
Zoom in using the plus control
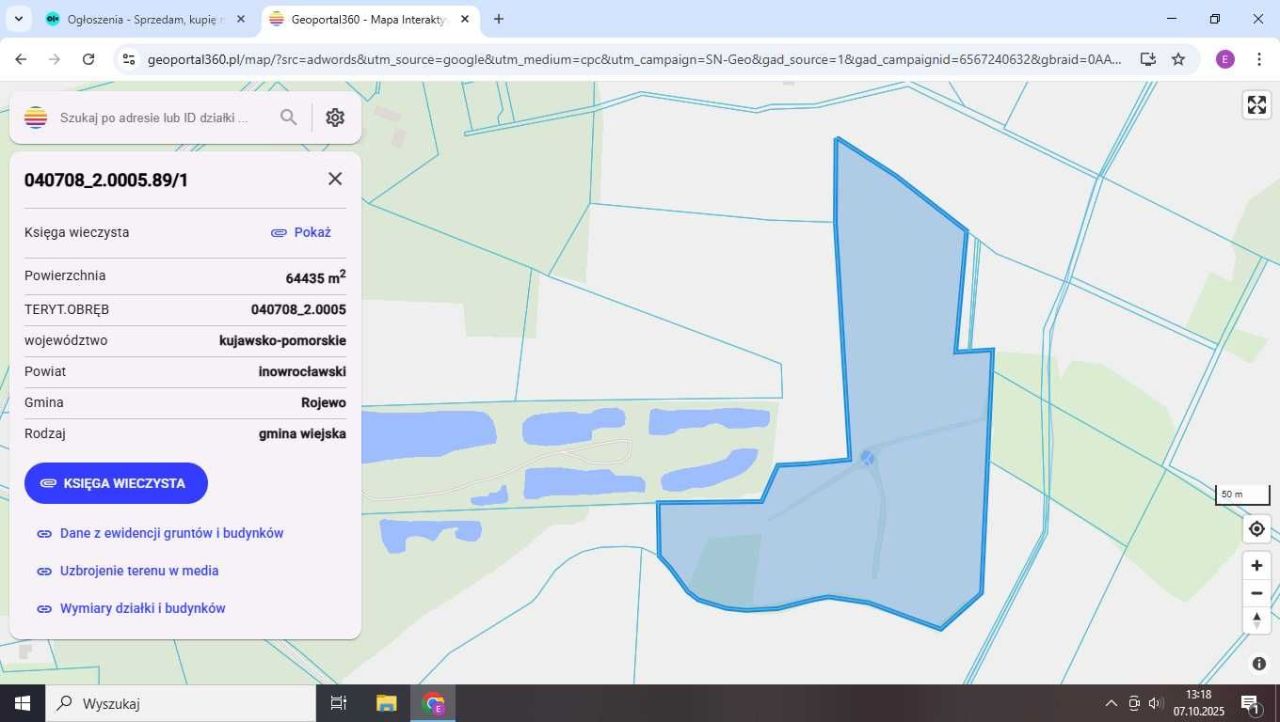pyautogui.click(x=1256, y=565)
